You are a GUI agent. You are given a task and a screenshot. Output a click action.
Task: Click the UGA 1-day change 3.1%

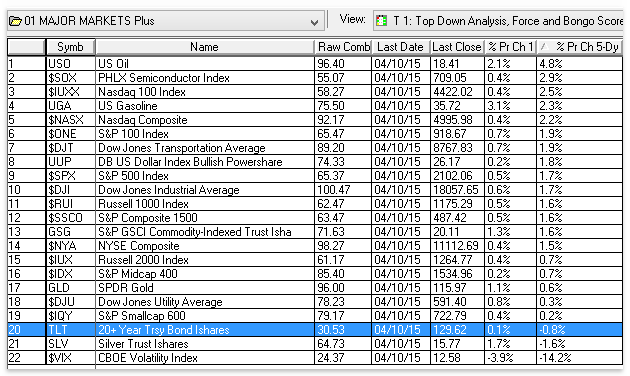(510, 106)
